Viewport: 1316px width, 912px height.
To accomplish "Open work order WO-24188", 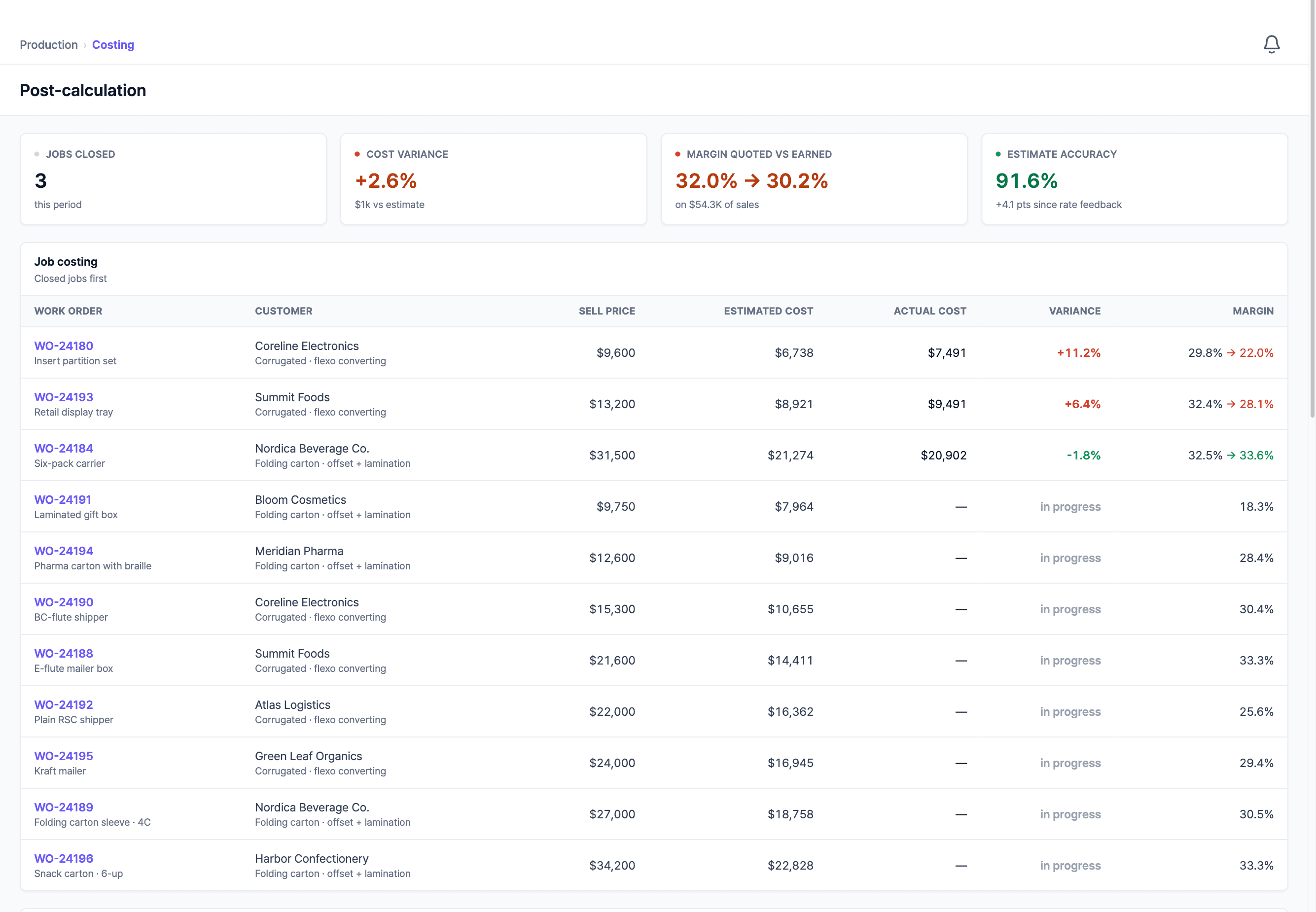I will pyautogui.click(x=64, y=653).
